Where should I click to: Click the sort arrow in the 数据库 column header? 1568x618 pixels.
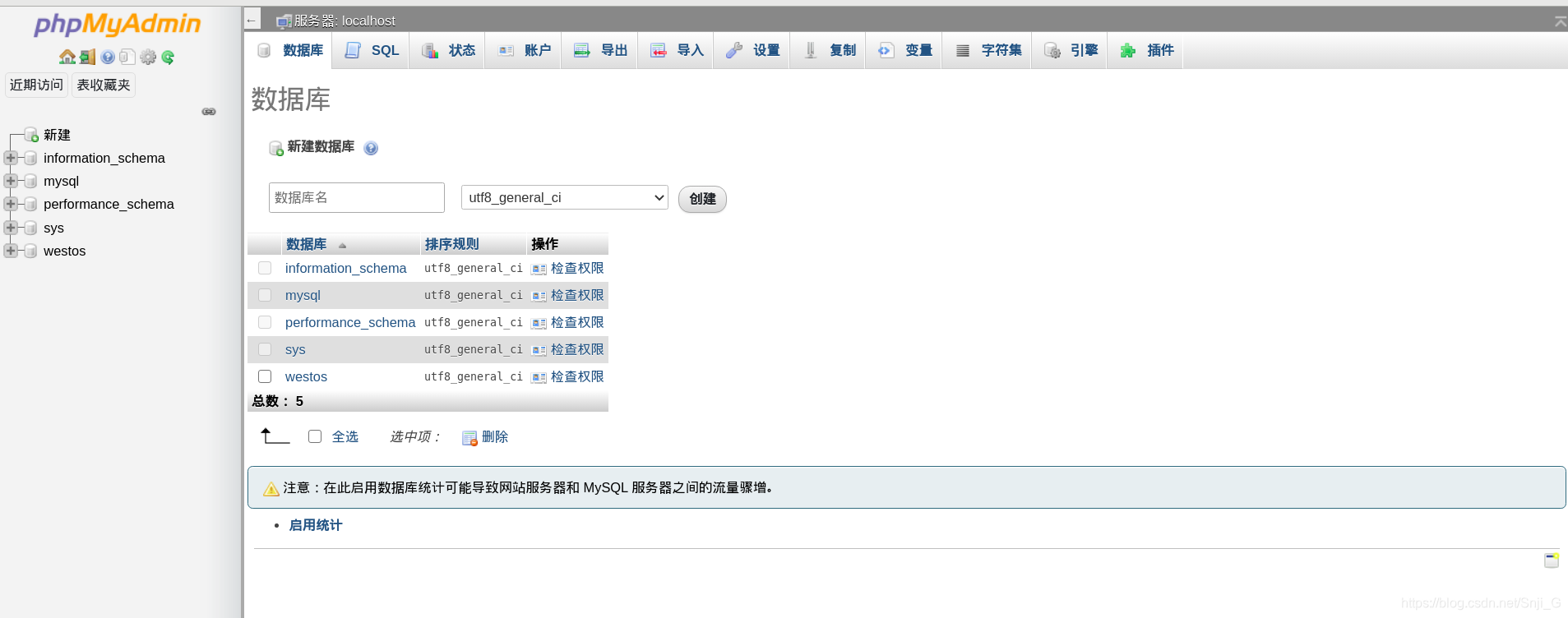click(342, 246)
